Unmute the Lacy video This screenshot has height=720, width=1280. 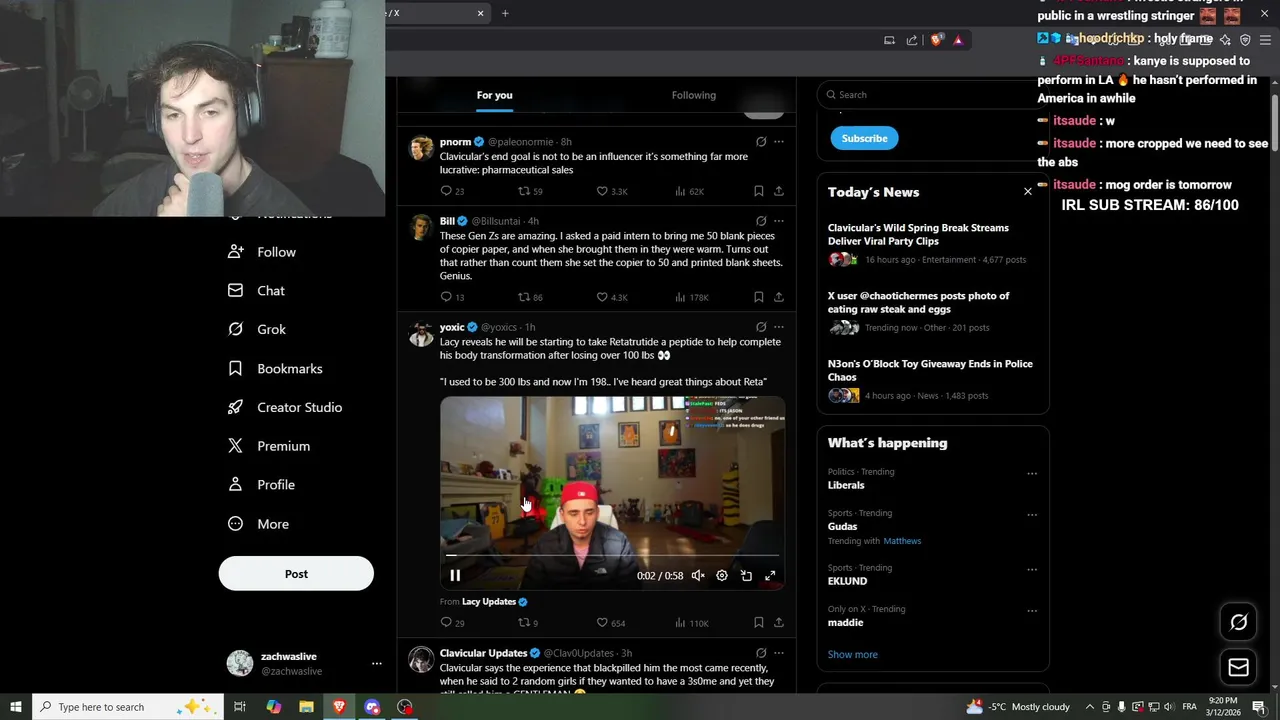(698, 575)
